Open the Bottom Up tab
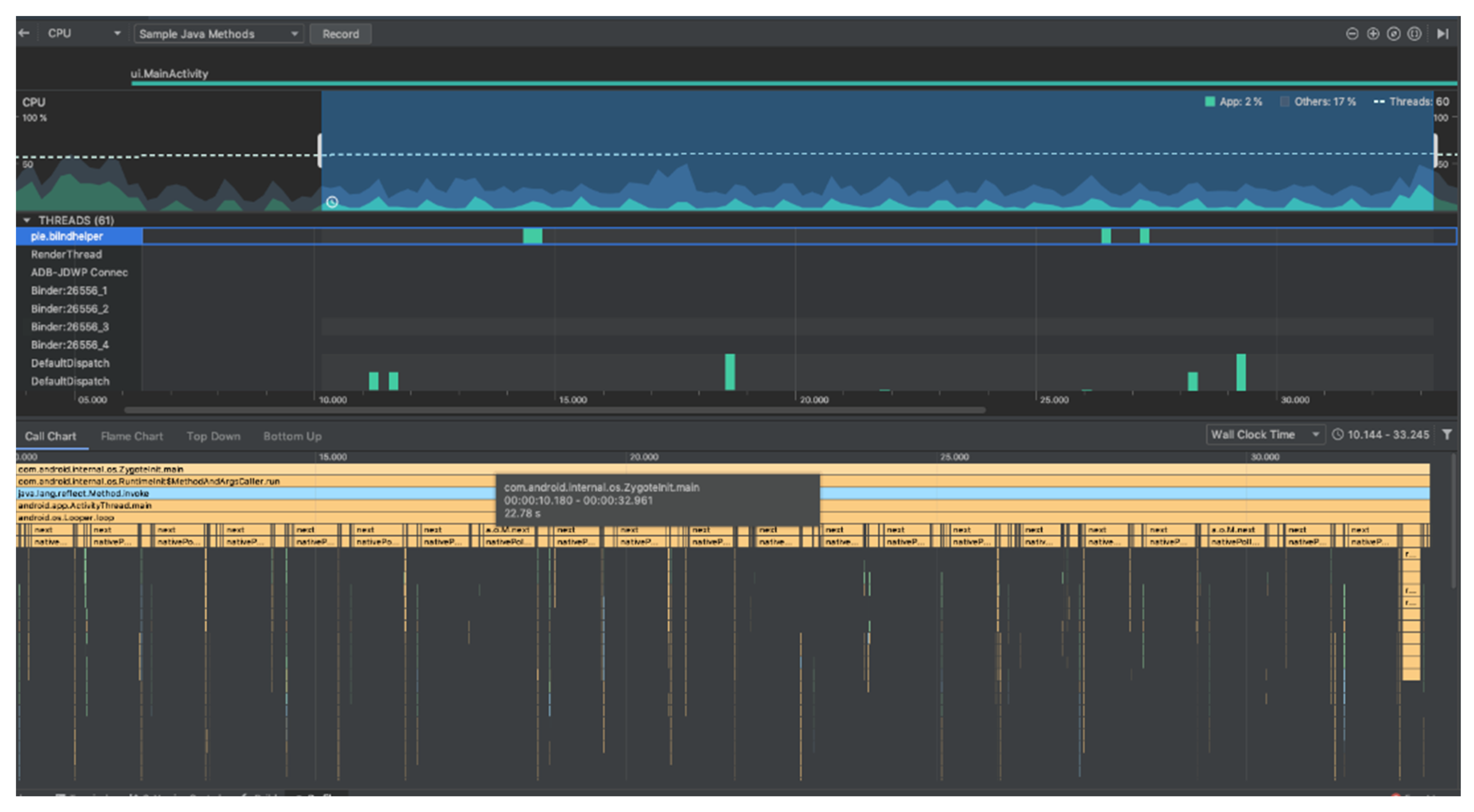Viewport: 1474px width, 812px height. (x=292, y=436)
